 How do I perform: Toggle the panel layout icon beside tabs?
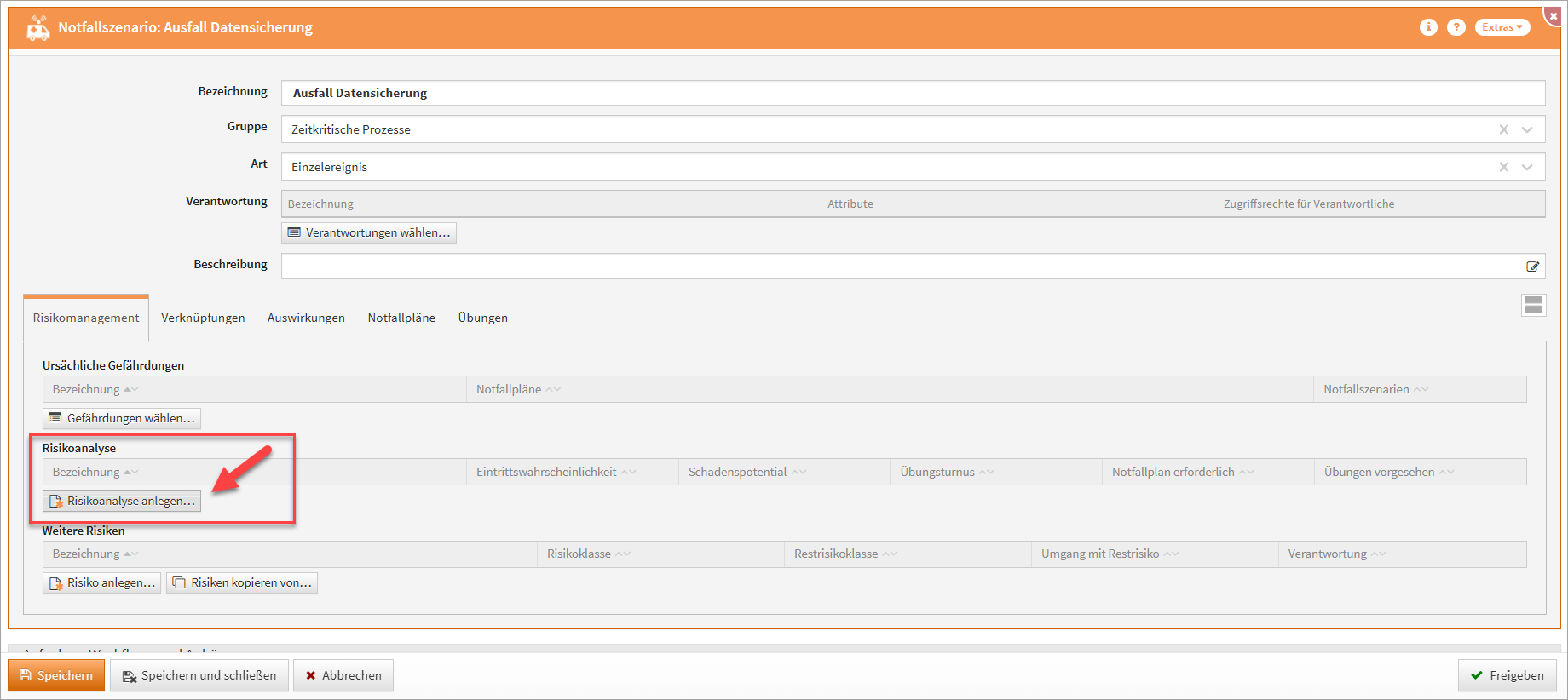pyautogui.click(x=1533, y=305)
